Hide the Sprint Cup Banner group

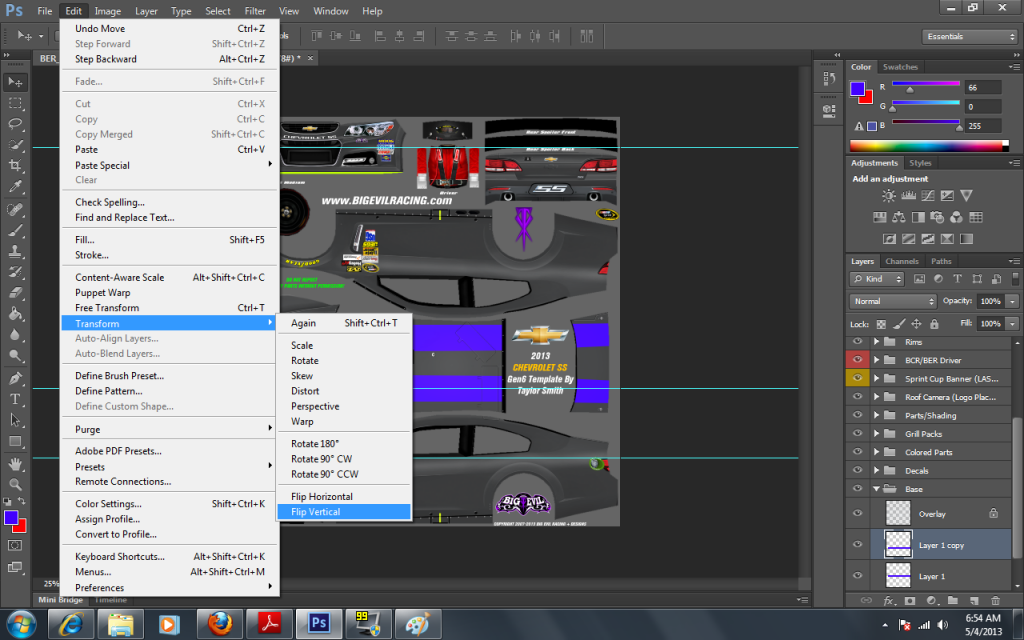coord(857,377)
